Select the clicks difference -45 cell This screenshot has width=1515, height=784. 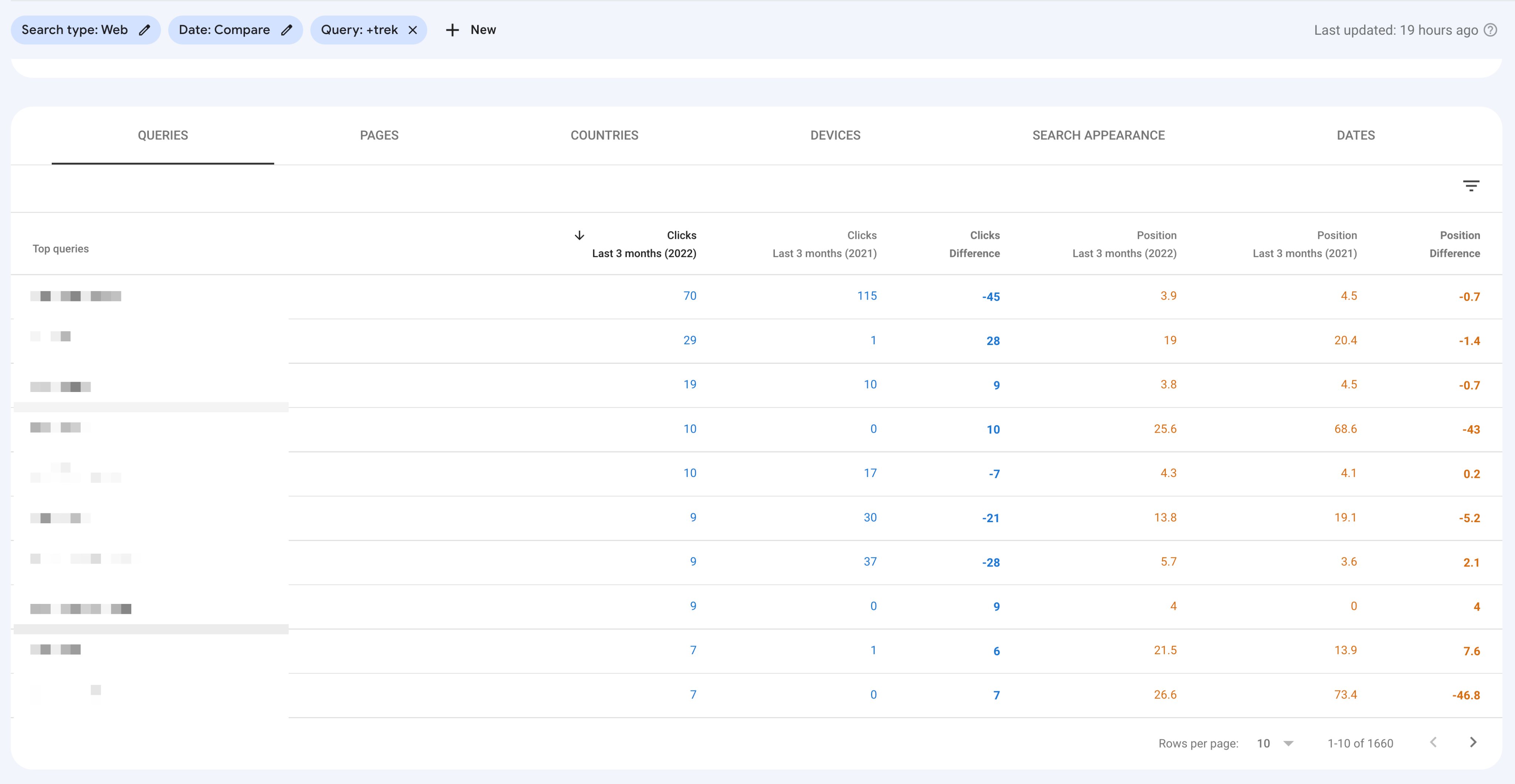pos(991,297)
